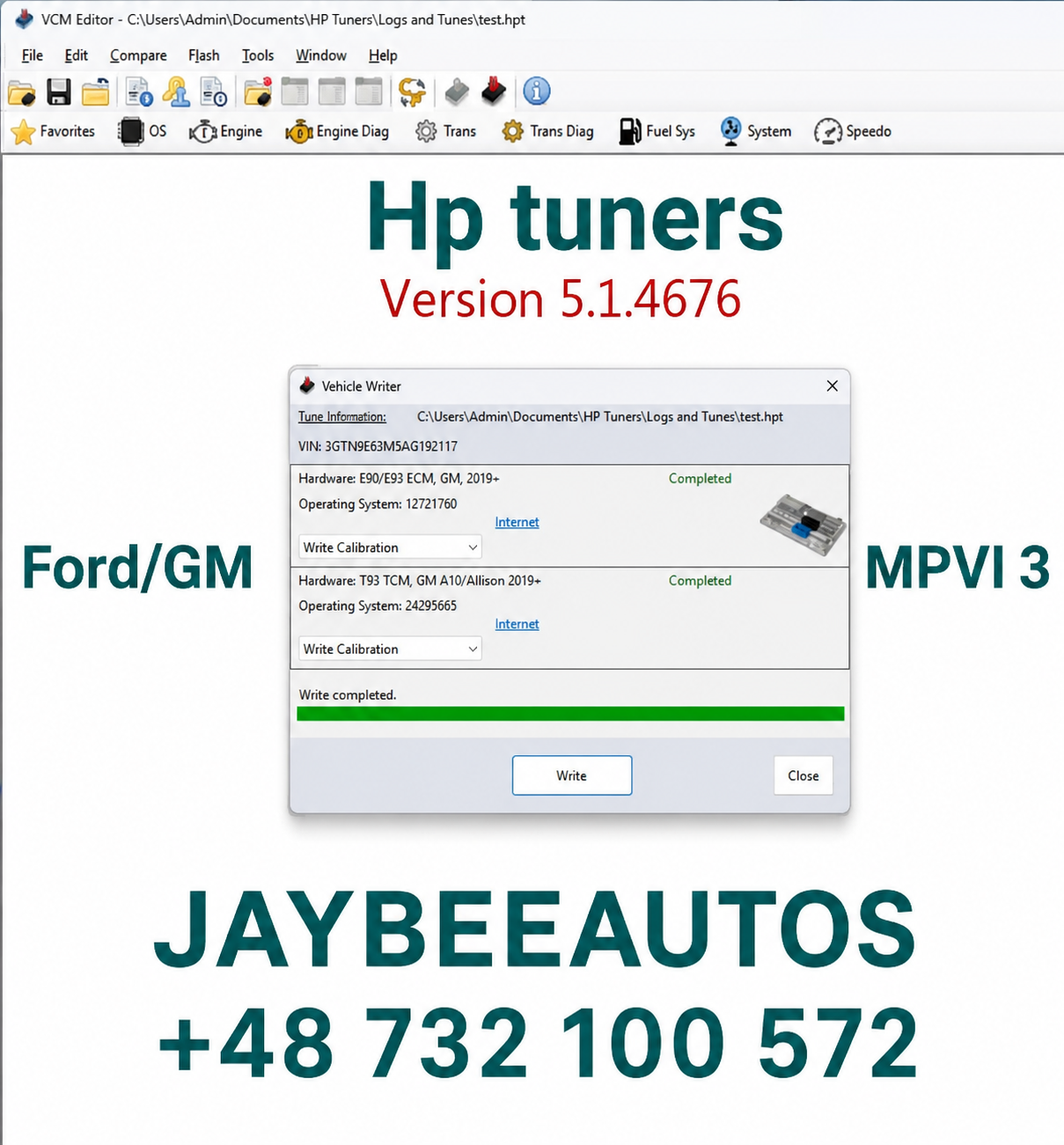Click the red write vehicle toolbar icon

(494, 91)
